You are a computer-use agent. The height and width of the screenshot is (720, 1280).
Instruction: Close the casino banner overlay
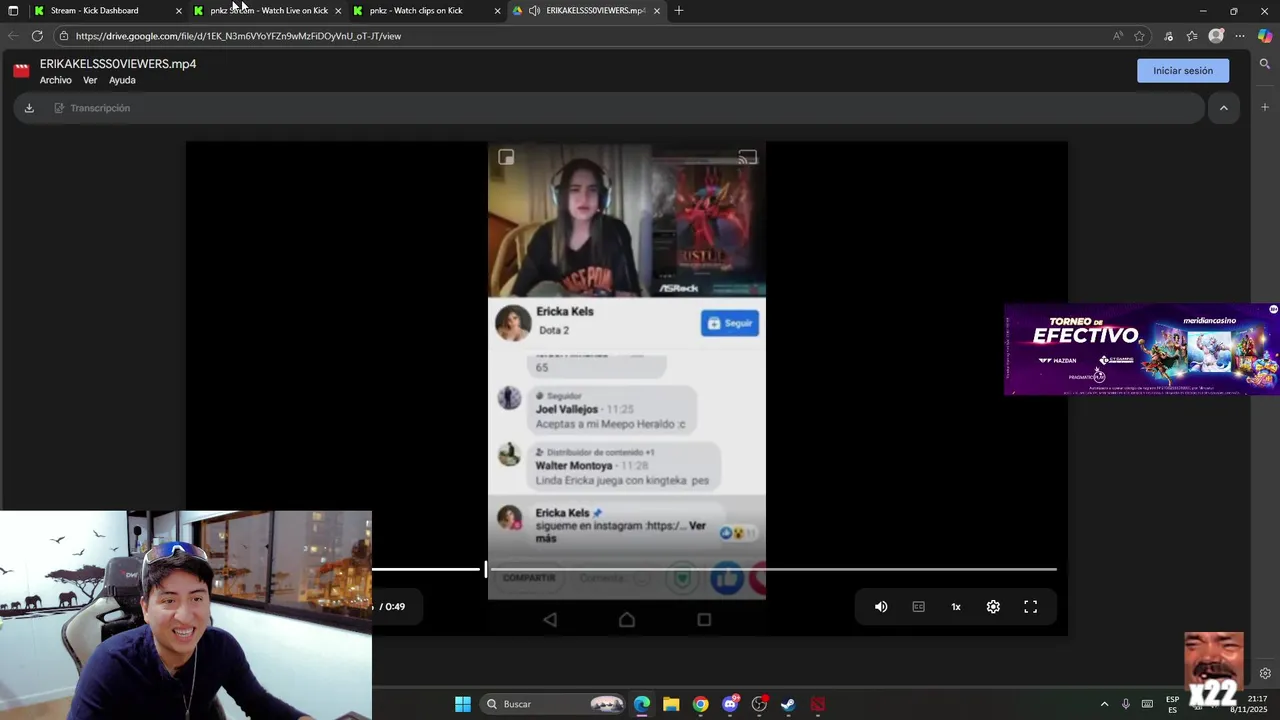[1273, 309]
